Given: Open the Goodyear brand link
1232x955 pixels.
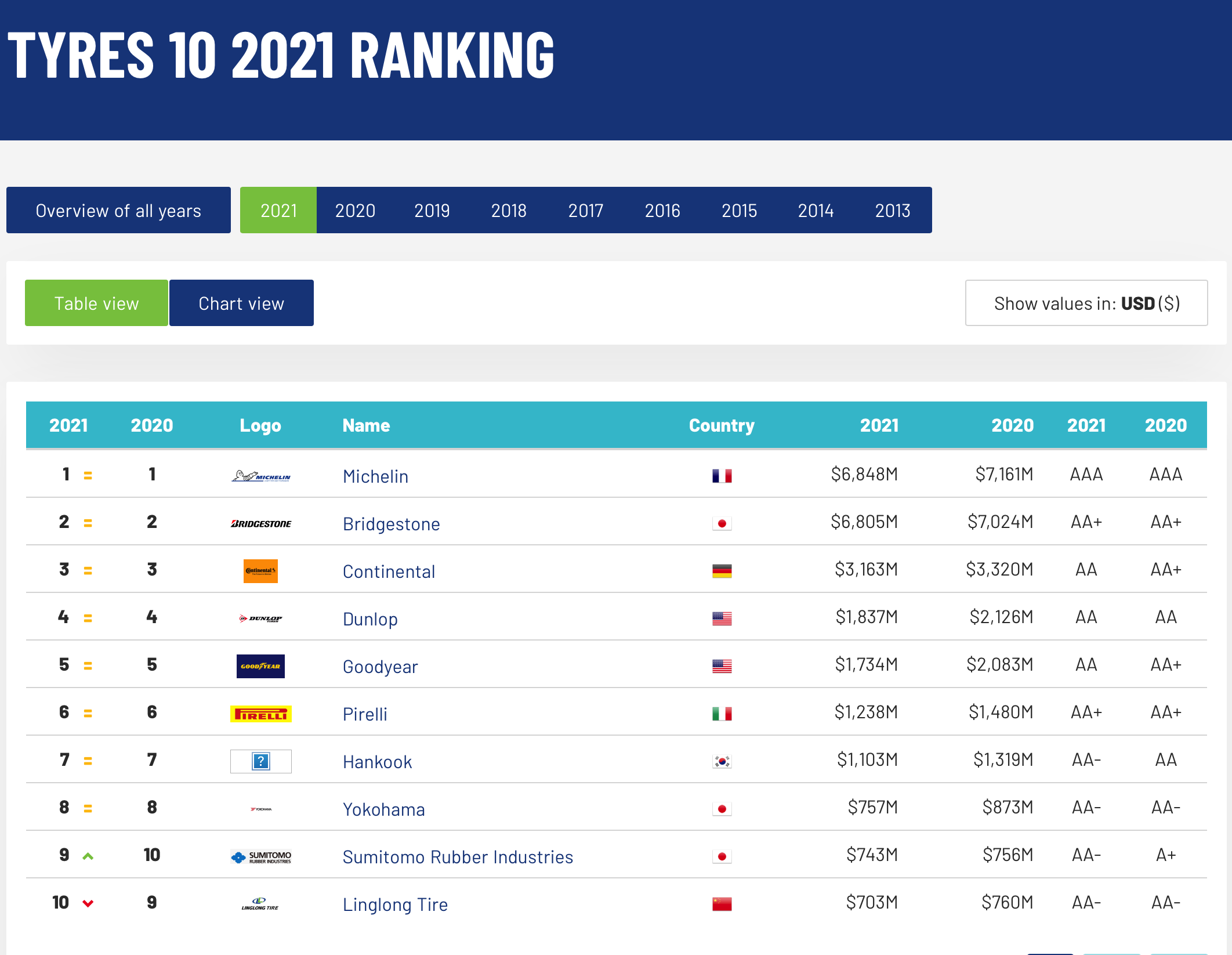Looking at the screenshot, I should pos(380,667).
